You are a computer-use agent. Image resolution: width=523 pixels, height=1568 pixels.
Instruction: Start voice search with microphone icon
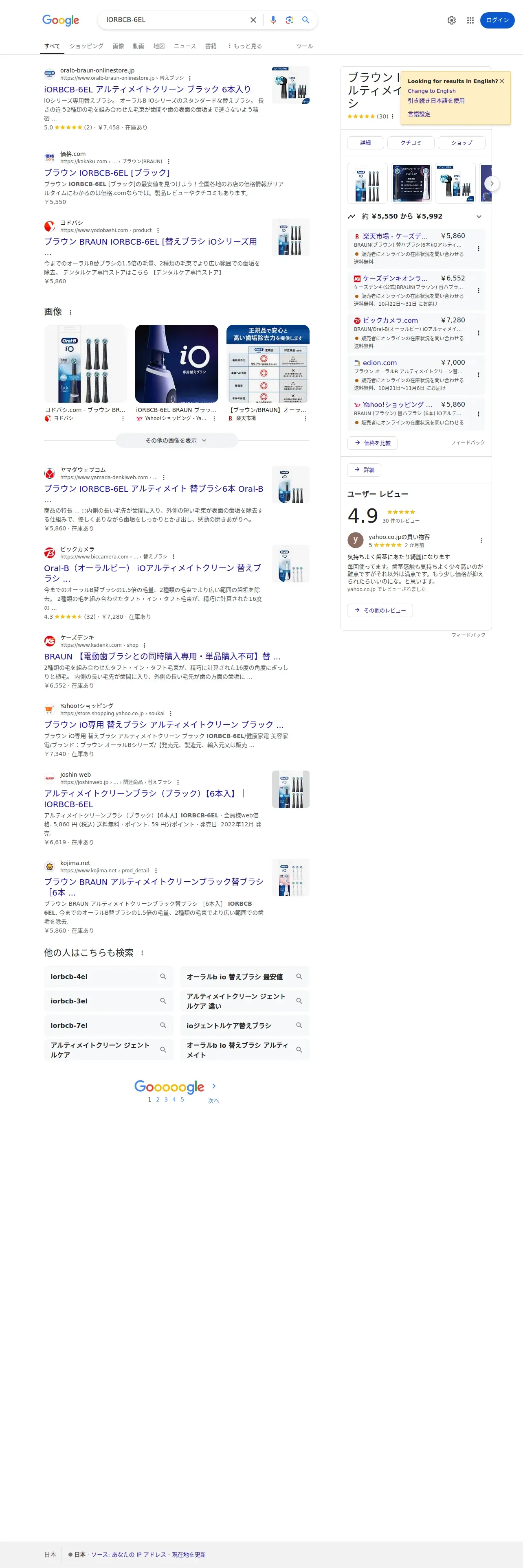[273, 20]
